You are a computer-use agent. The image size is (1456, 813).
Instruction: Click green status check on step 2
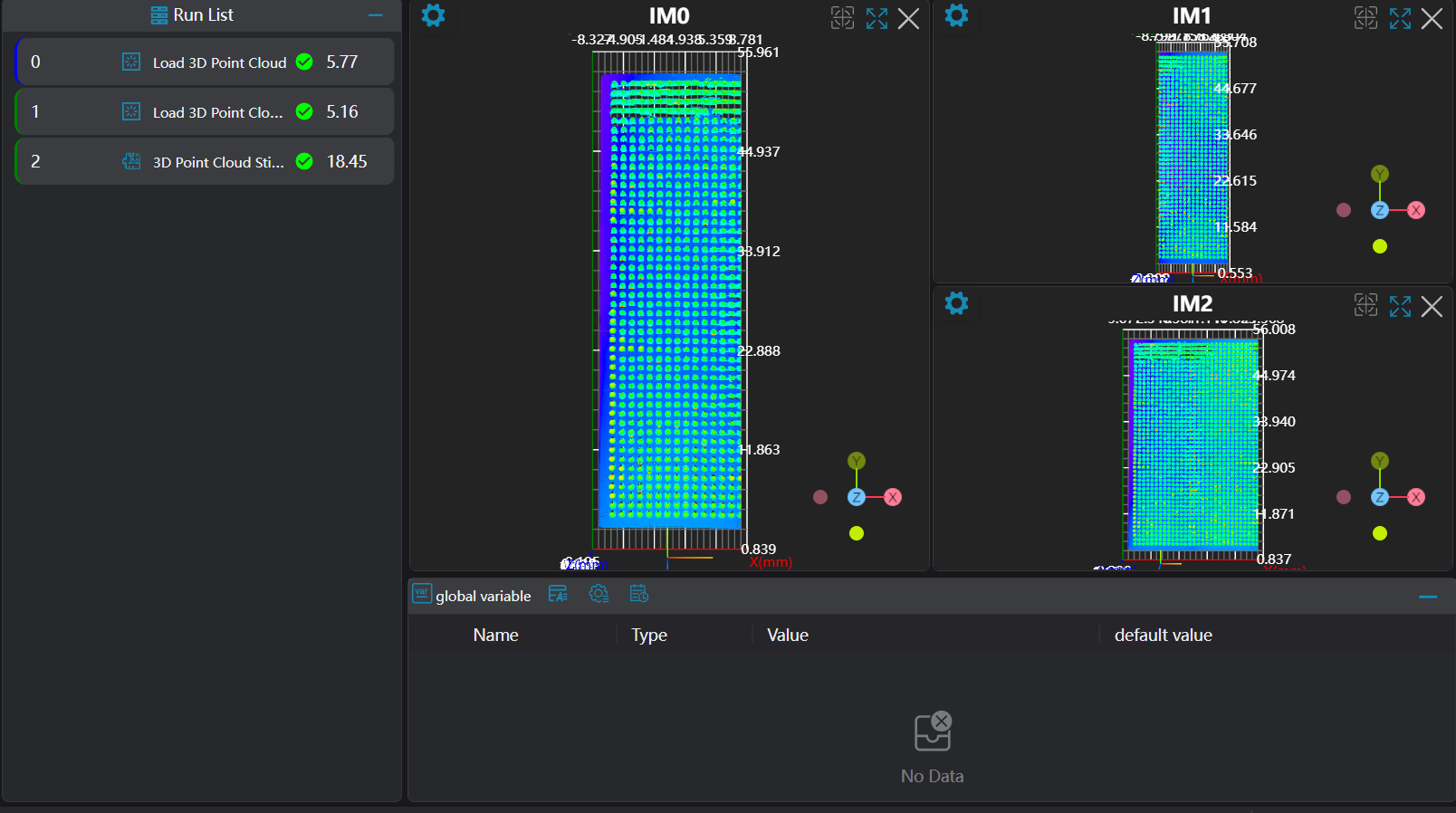[305, 162]
